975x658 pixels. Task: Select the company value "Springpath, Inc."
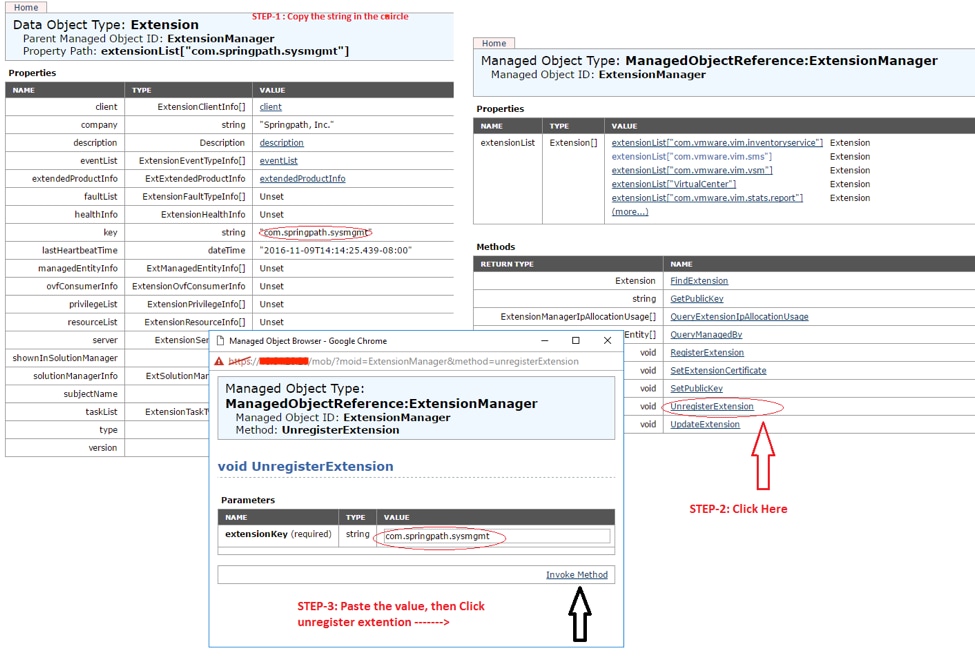pos(297,124)
